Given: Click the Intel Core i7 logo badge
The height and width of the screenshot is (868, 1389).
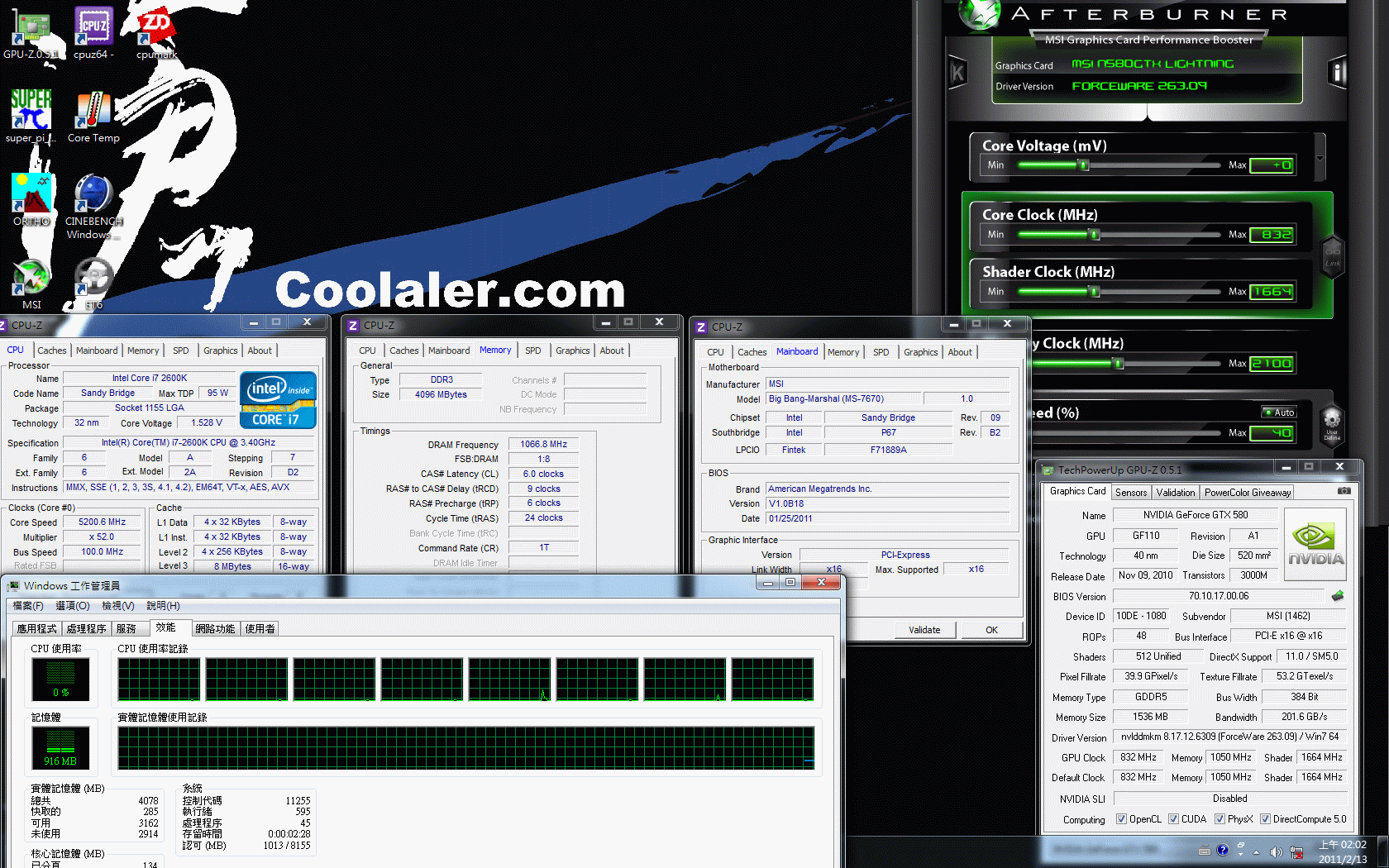Looking at the screenshot, I should click(278, 400).
